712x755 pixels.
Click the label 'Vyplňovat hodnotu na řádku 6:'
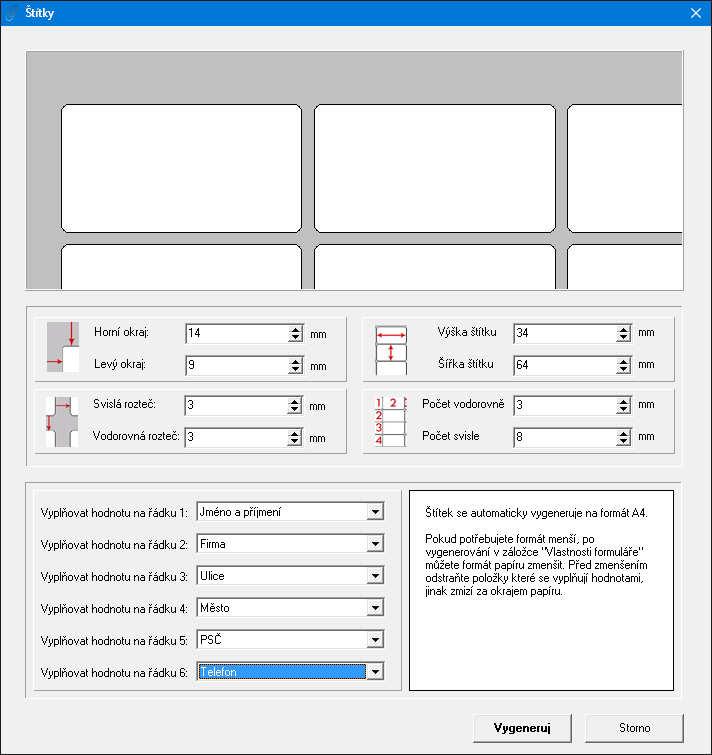114,673
